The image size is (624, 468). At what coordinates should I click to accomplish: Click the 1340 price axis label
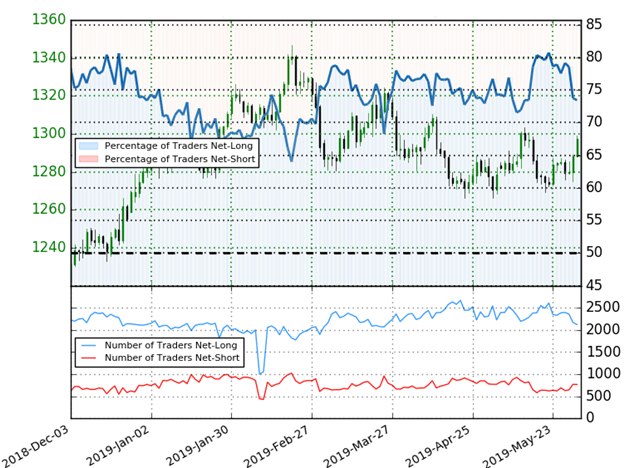(49, 58)
